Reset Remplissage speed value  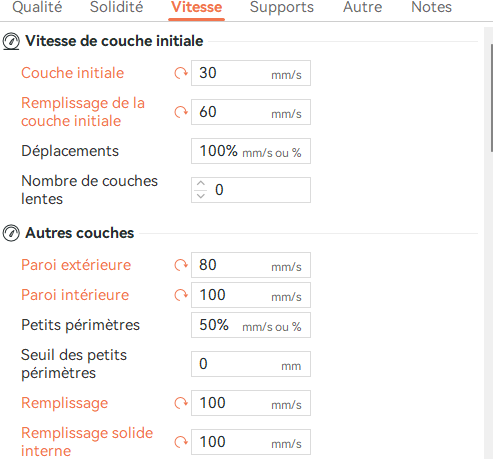(181, 403)
